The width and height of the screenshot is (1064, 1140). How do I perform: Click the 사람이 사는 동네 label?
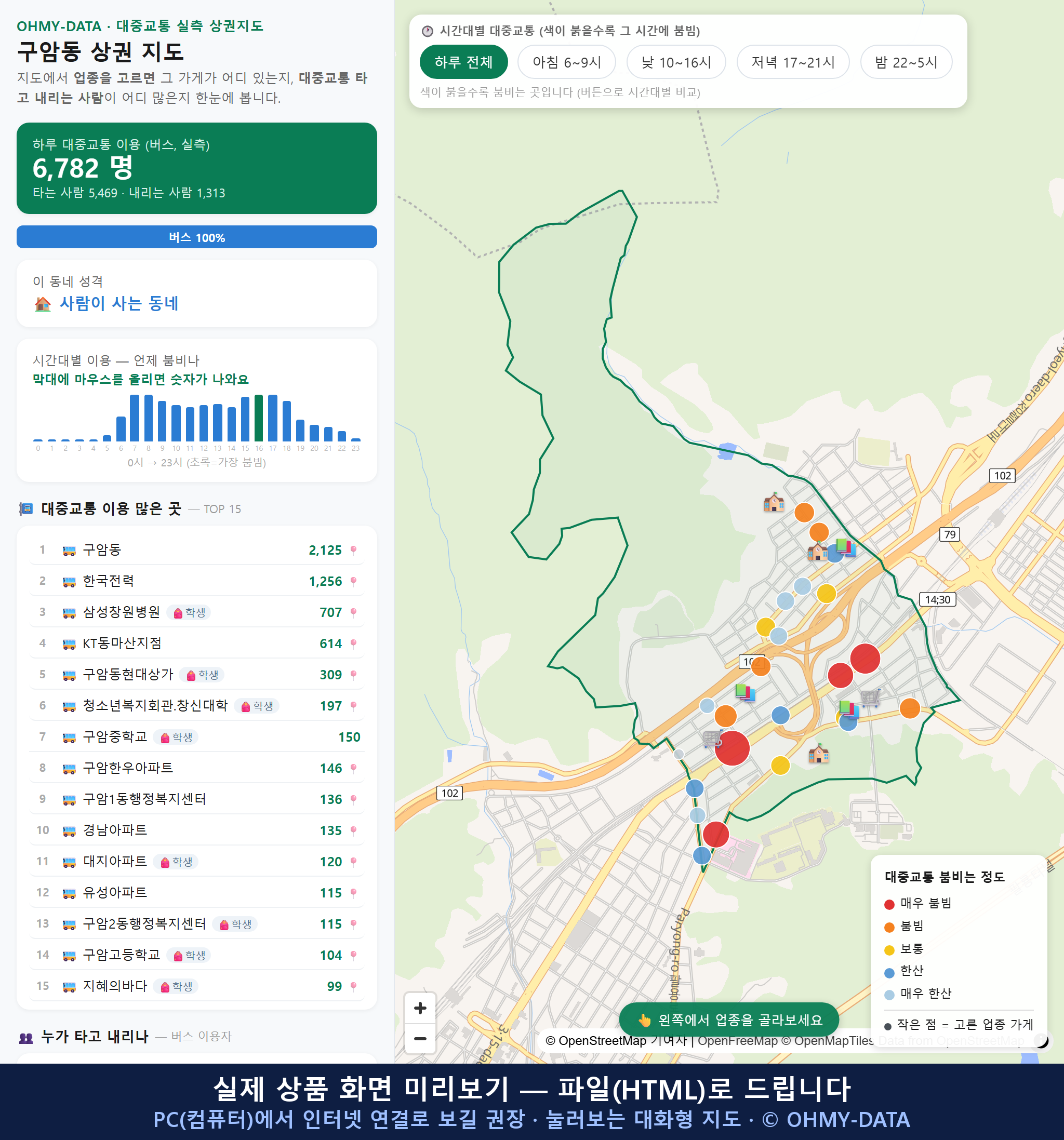(119, 303)
